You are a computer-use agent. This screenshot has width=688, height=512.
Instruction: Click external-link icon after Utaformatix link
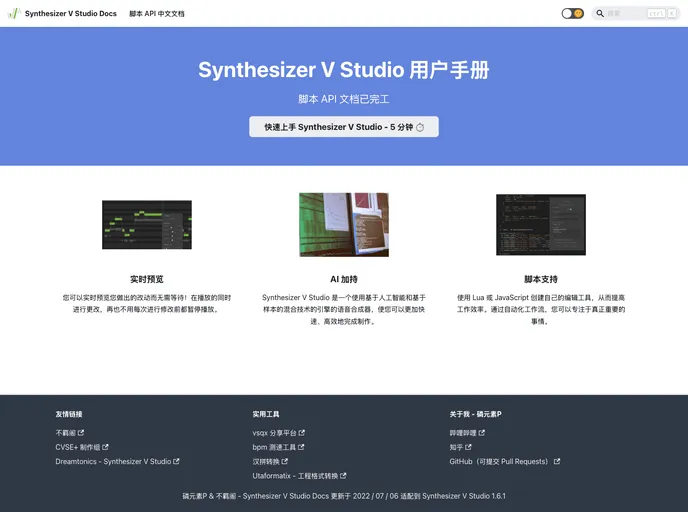(x=344, y=476)
